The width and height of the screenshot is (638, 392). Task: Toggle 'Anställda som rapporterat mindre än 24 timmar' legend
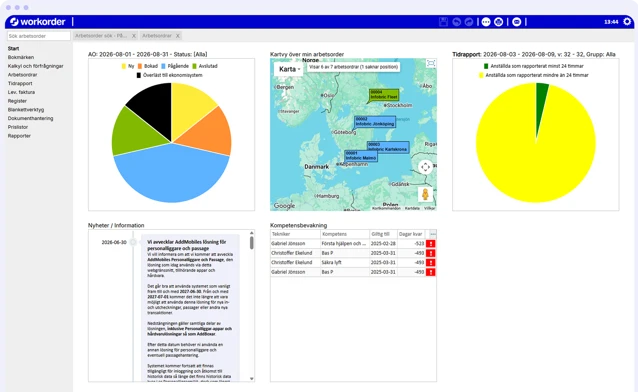point(533,75)
